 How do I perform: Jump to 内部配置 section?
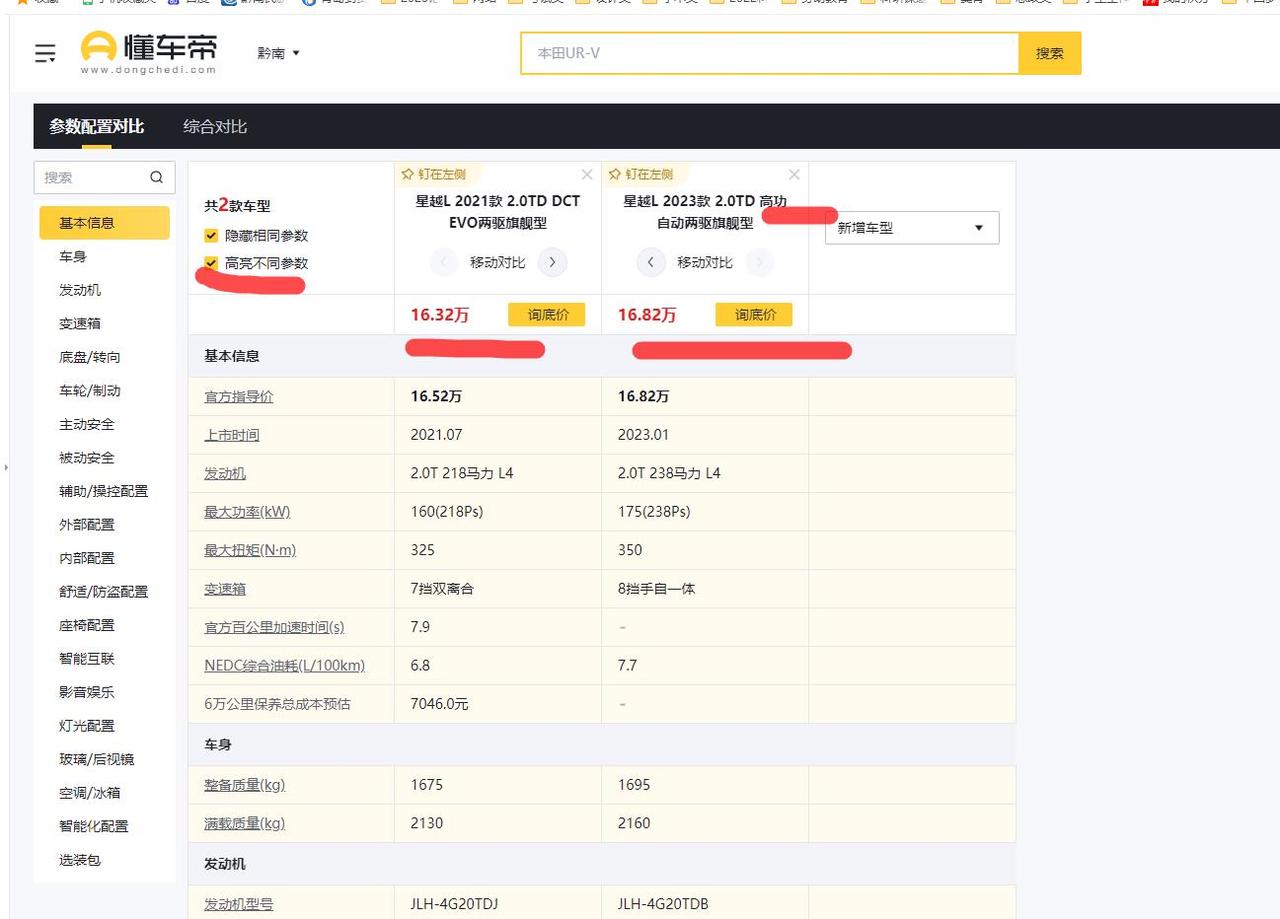pos(87,558)
